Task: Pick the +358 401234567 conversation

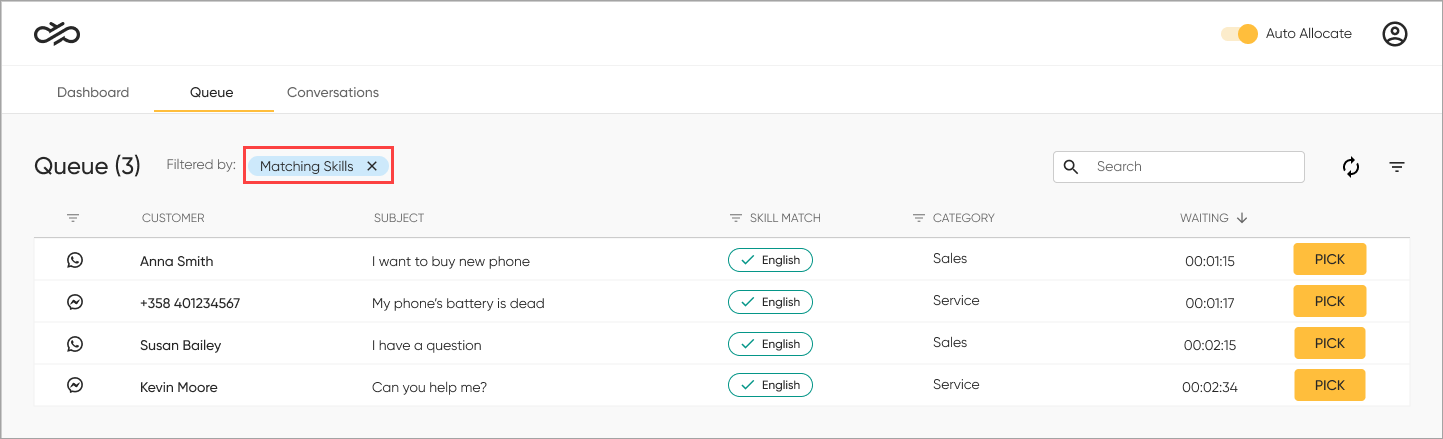Action: point(1330,301)
